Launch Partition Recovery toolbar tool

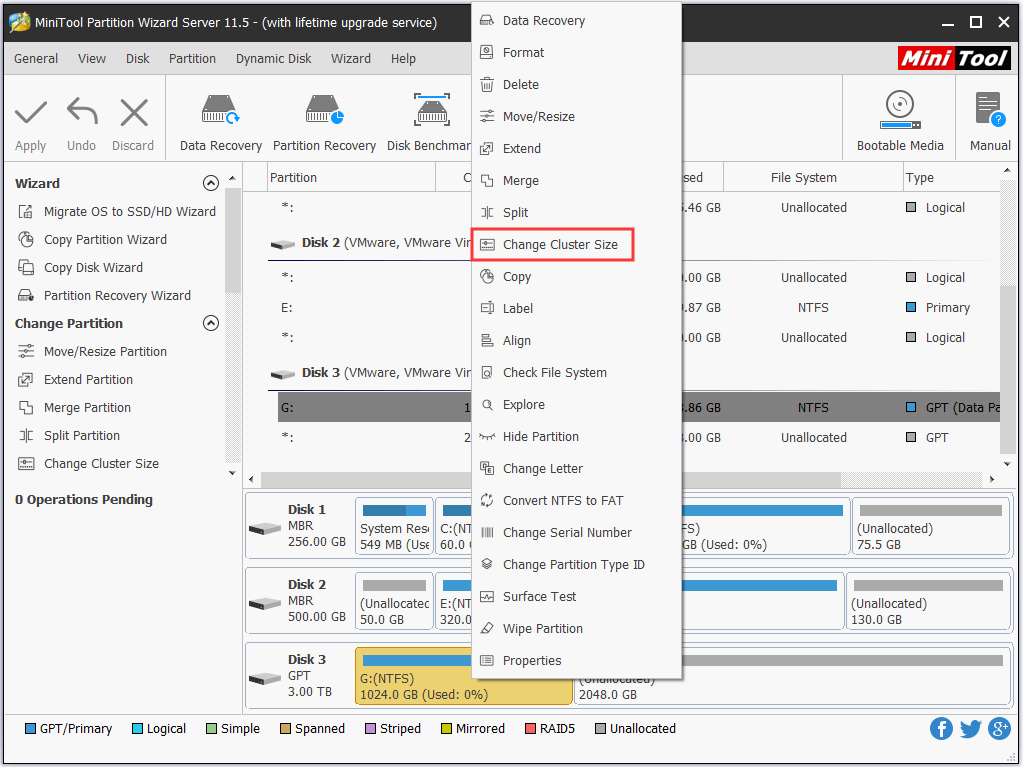click(x=324, y=123)
